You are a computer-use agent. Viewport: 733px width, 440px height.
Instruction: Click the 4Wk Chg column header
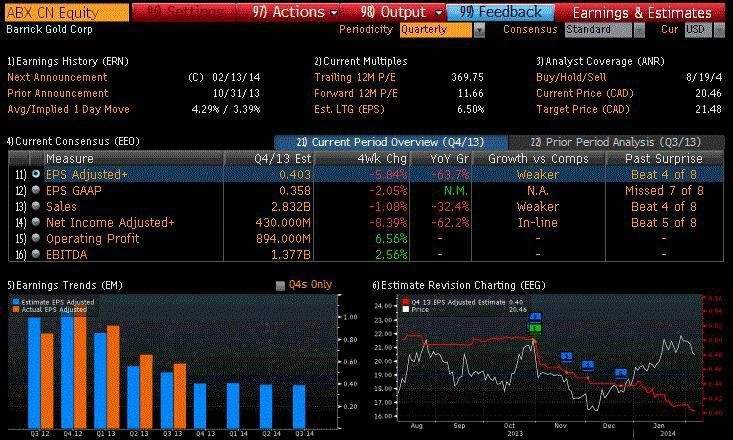click(x=362, y=159)
